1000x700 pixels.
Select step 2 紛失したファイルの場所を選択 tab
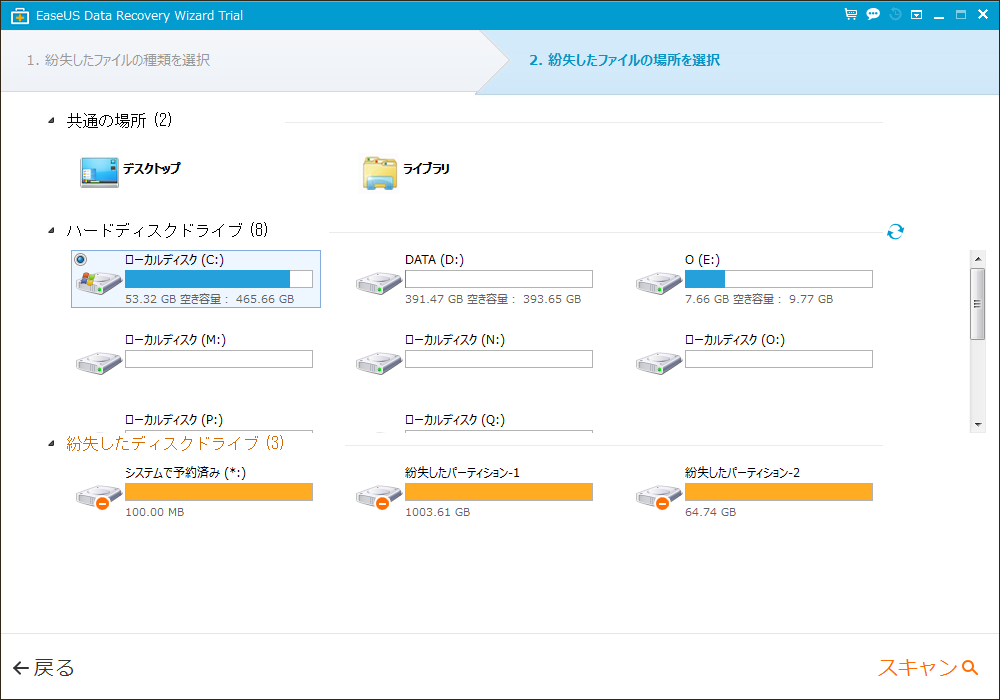coord(624,60)
